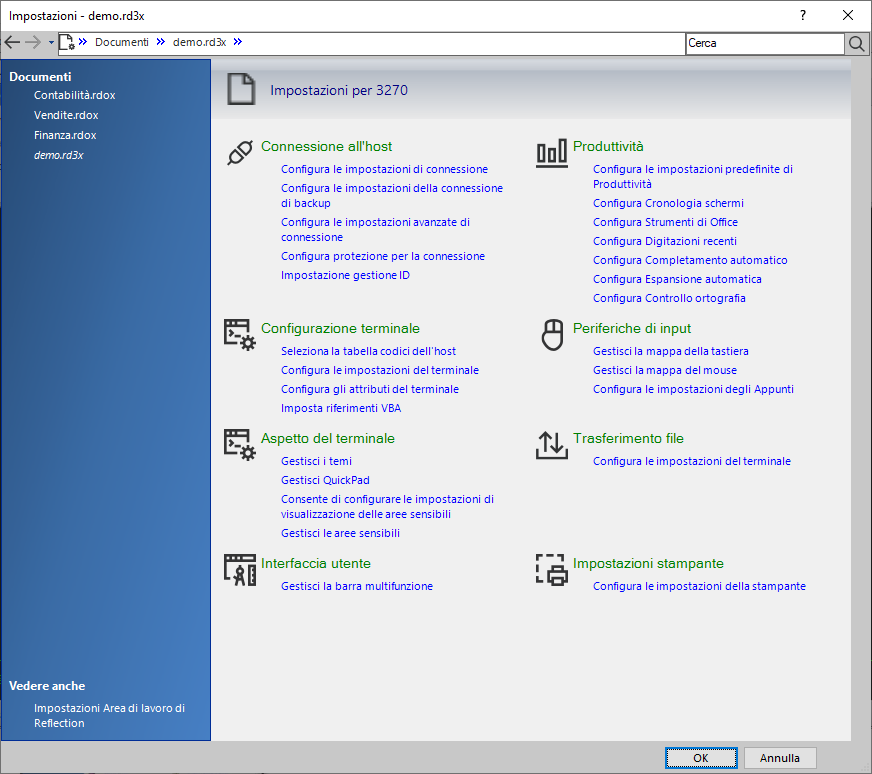The image size is (872, 774).
Task: Click the back navigation arrow
Action: [13, 43]
